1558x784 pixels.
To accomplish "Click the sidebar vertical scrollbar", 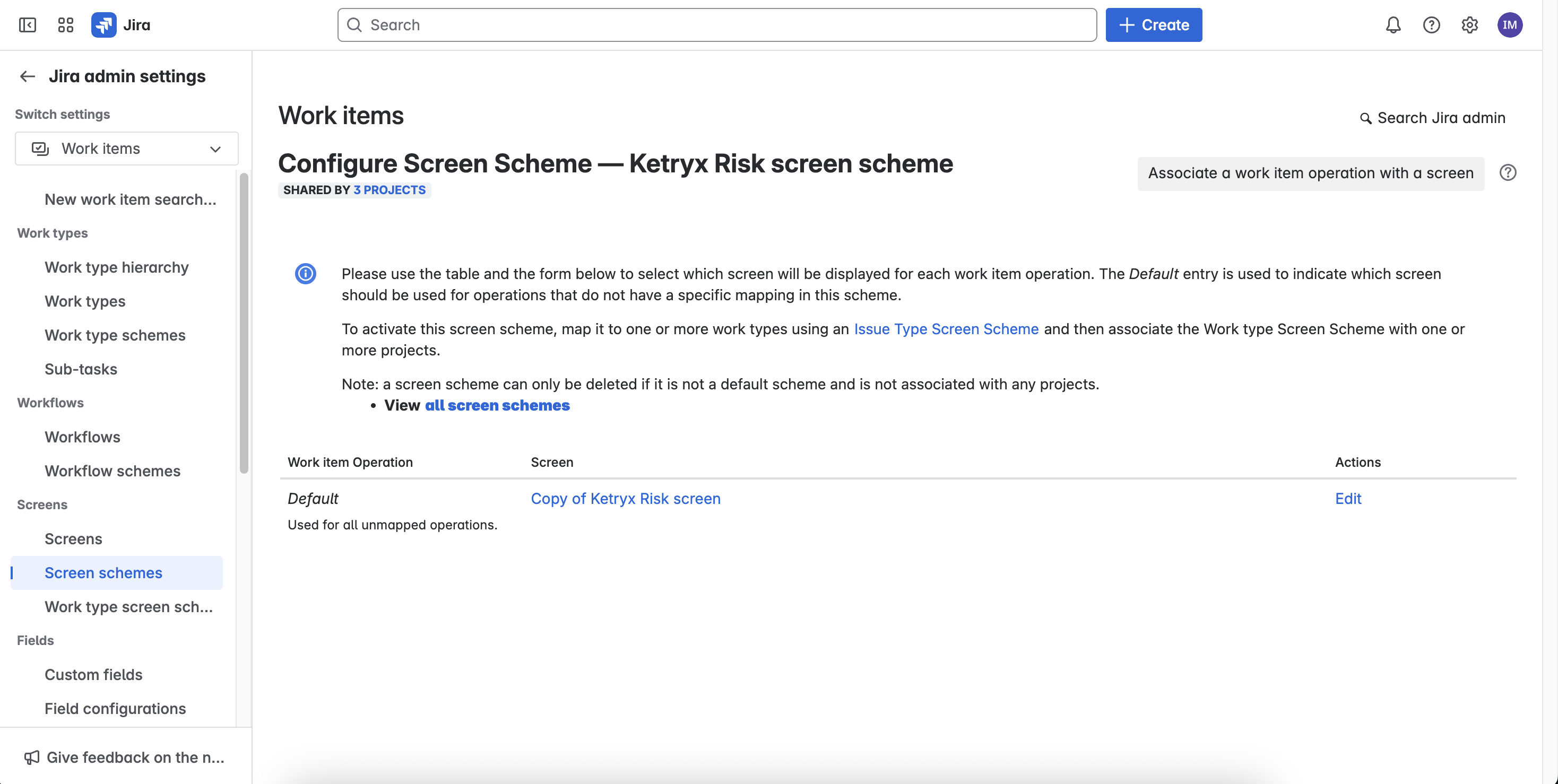I will (244, 324).
